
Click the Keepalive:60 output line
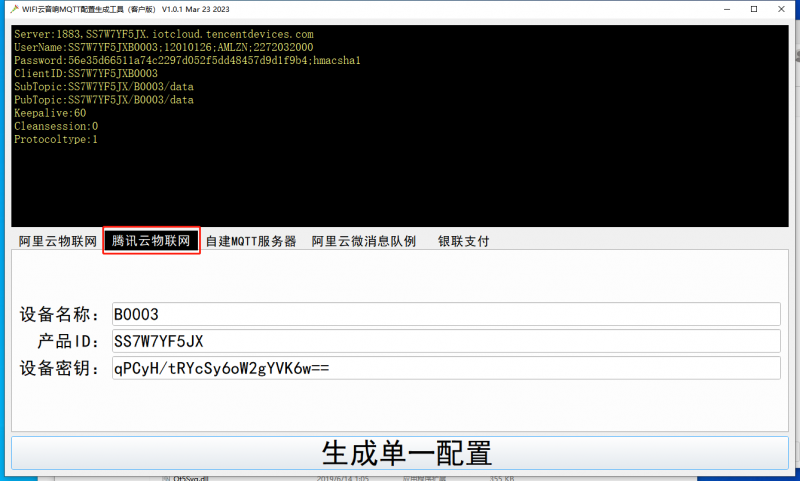(50, 113)
